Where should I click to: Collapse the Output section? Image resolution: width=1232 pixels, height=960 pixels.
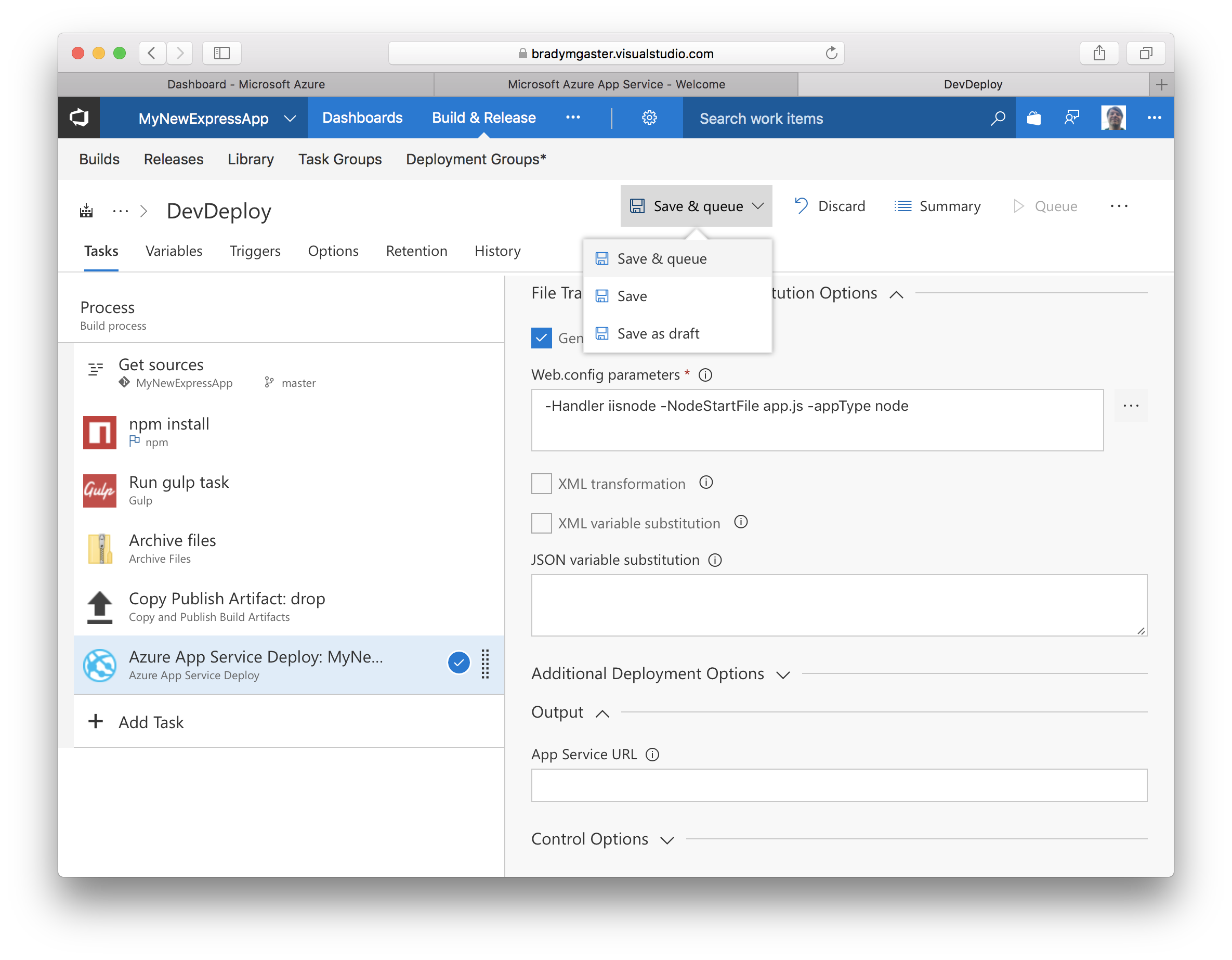tap(602, 713)
